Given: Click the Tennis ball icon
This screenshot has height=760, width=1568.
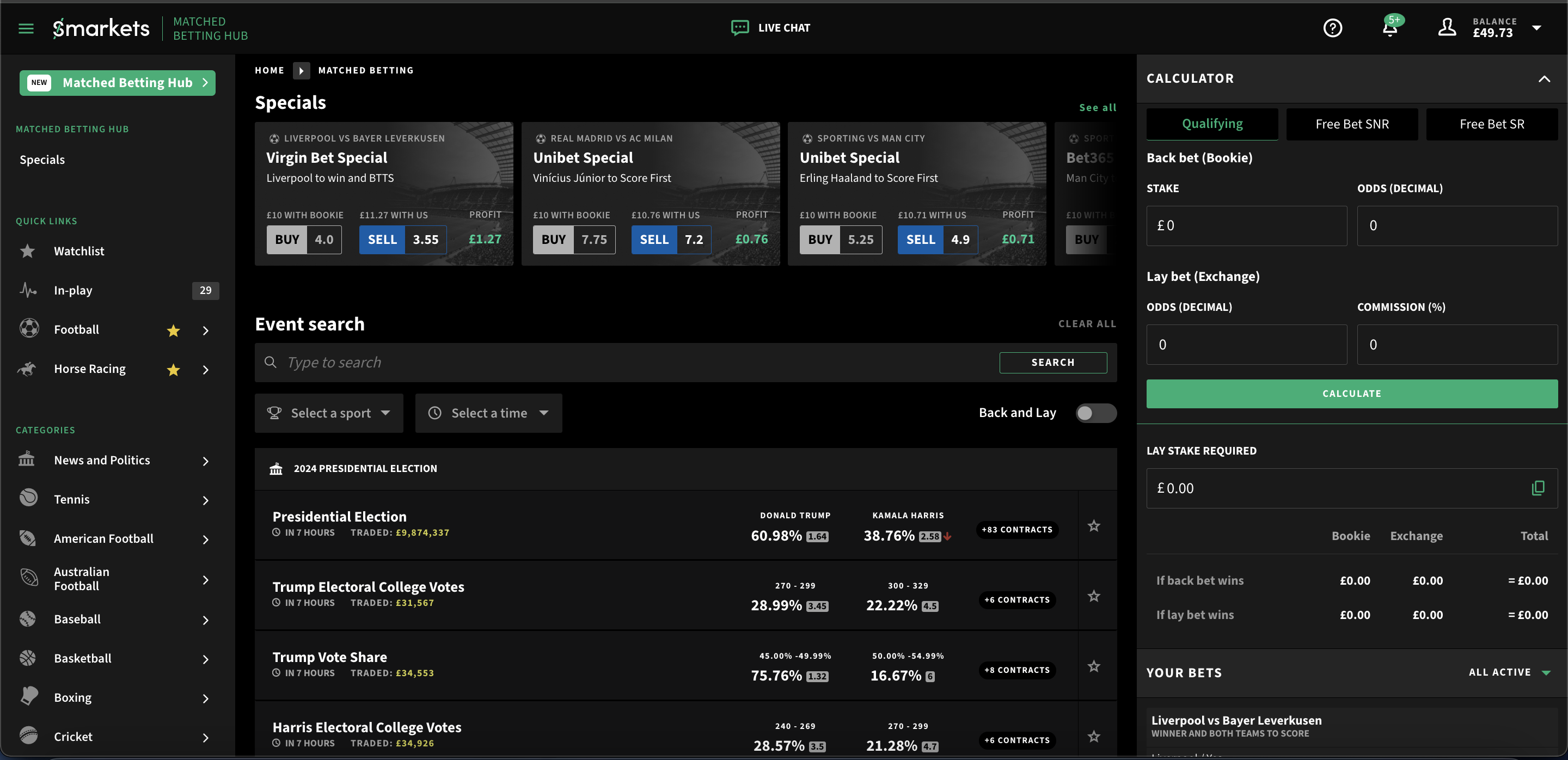Looking at the screenshot, I should (x=28, y=498).
